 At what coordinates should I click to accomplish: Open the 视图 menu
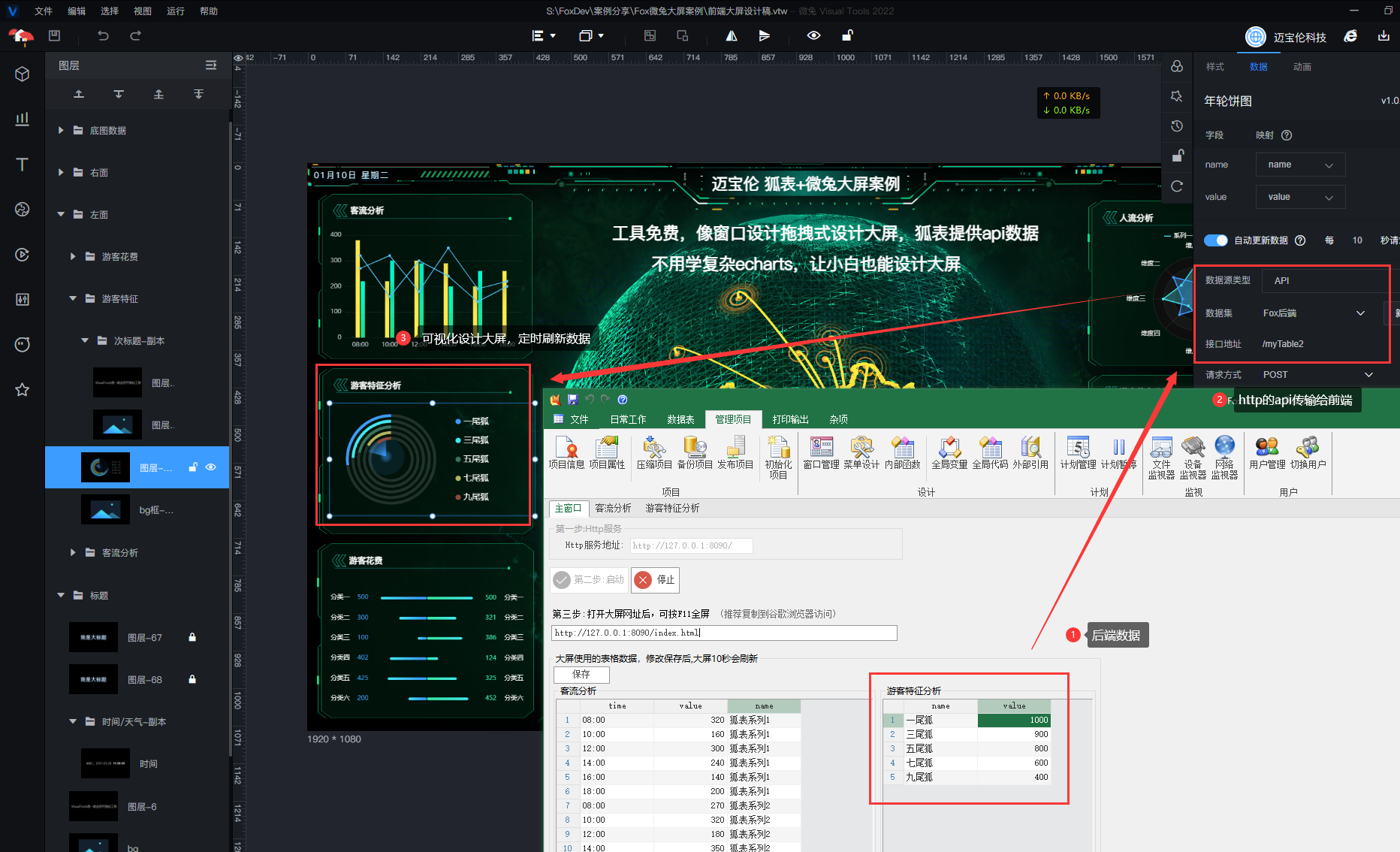point(143,11)
